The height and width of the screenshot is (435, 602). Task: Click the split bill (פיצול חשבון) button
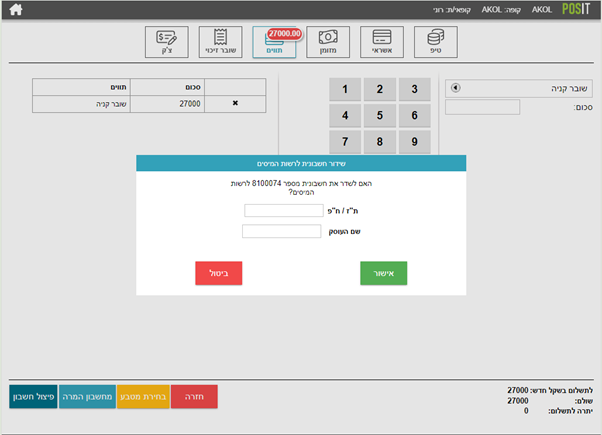[33, 397]
